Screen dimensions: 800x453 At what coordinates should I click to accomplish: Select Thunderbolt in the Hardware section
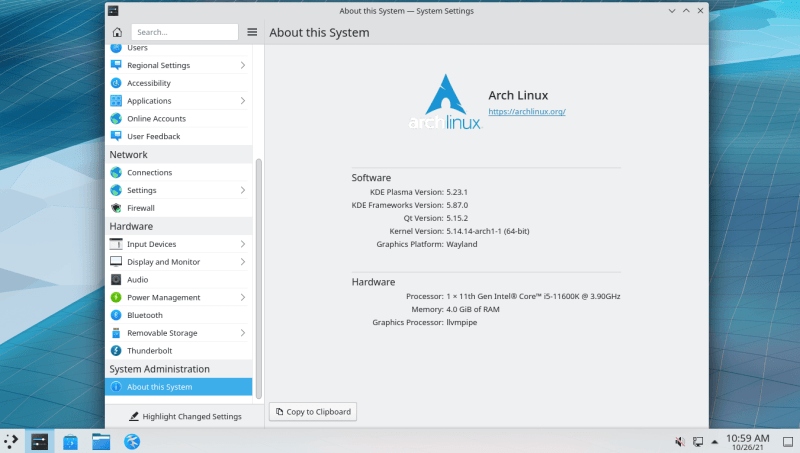149,351
